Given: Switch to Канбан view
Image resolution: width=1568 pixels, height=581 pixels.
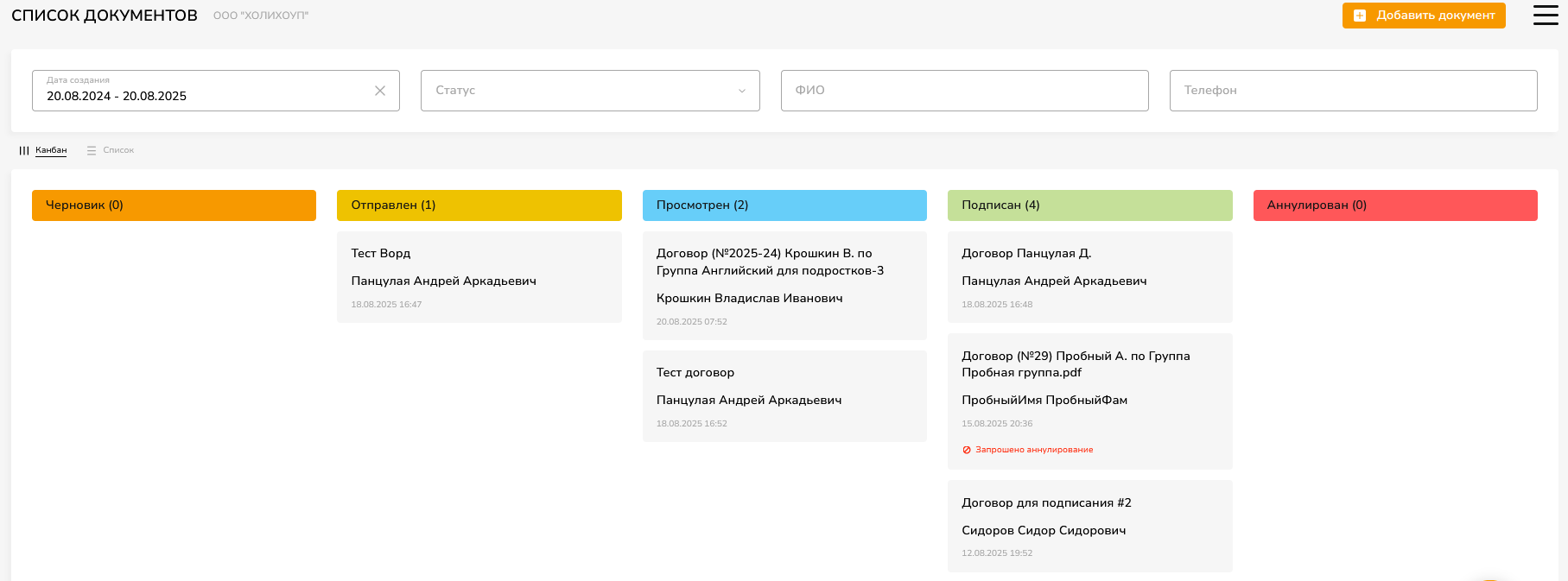Looking at the screenshot, I should click(x=51, y=150).
